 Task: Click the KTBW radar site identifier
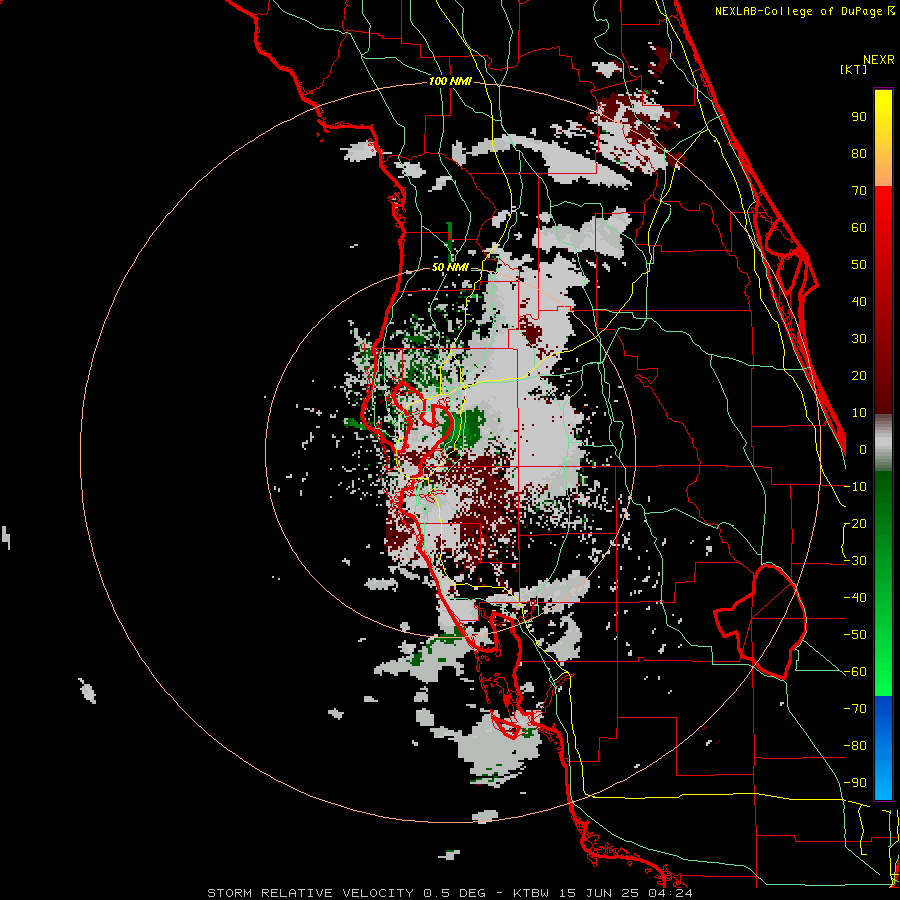[531, 893]
